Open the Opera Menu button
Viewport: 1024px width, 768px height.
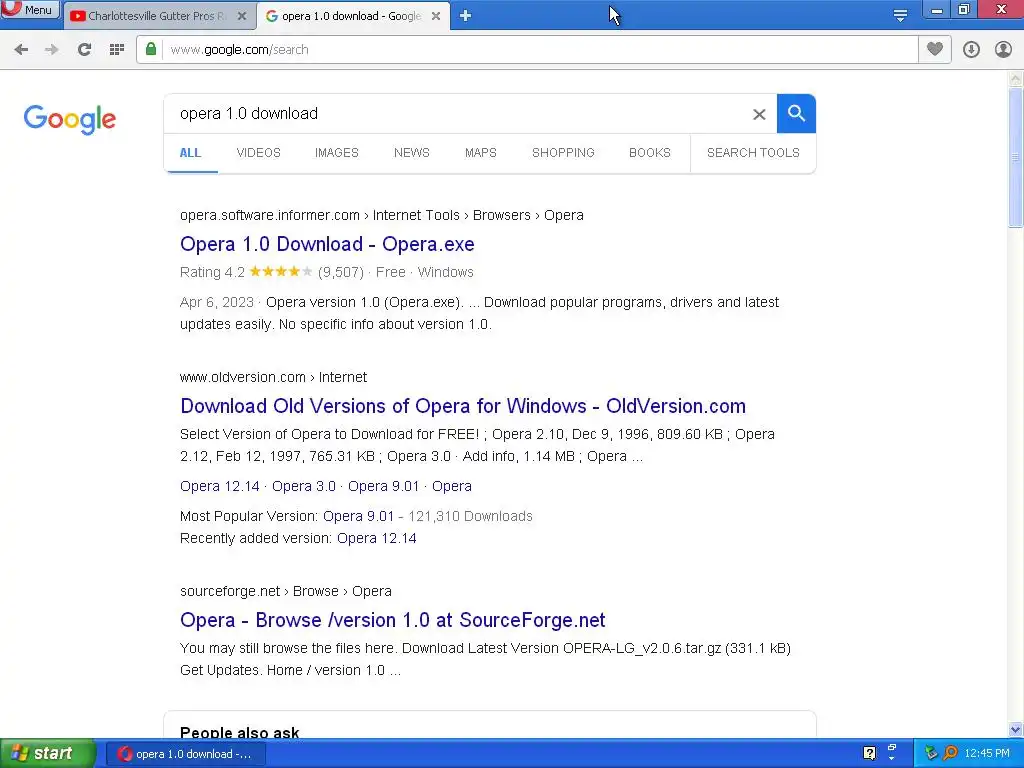[30, 9]
